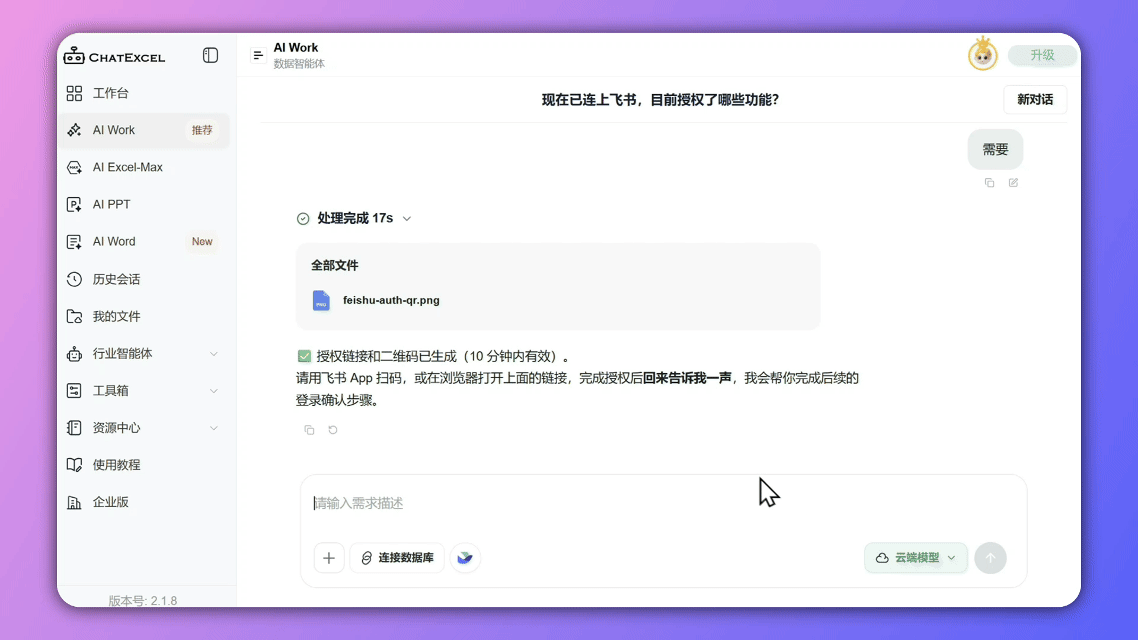Click the plus attachment button
The height and width of the screenshot is (640, 1138).
pos(329,558)
